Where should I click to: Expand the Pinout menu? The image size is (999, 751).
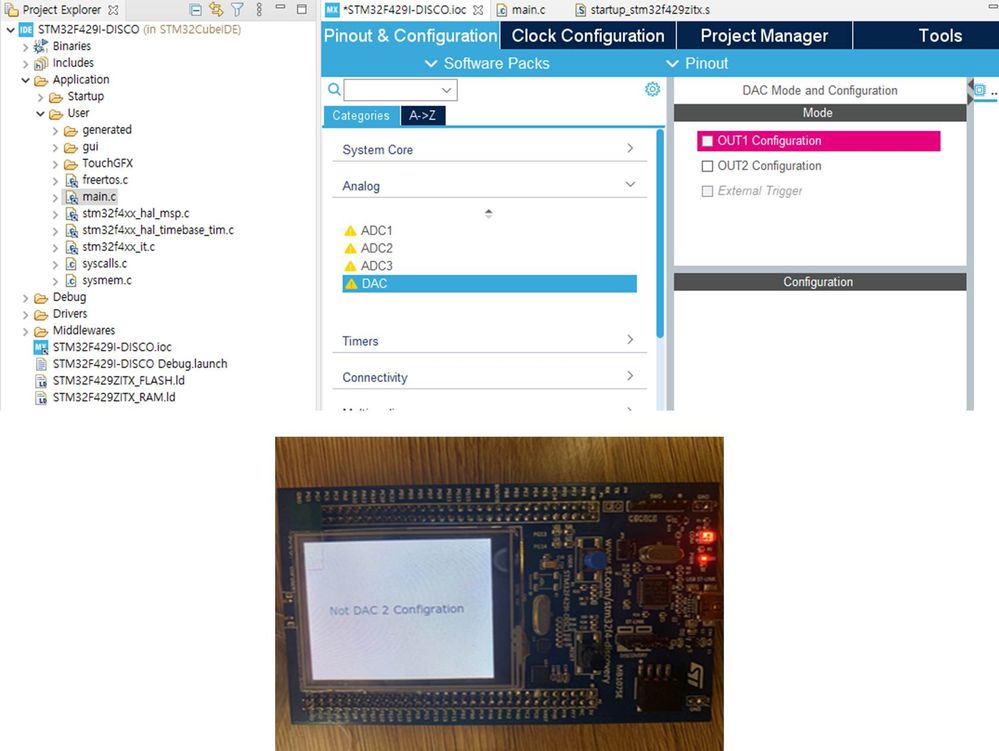pos(697,64)
